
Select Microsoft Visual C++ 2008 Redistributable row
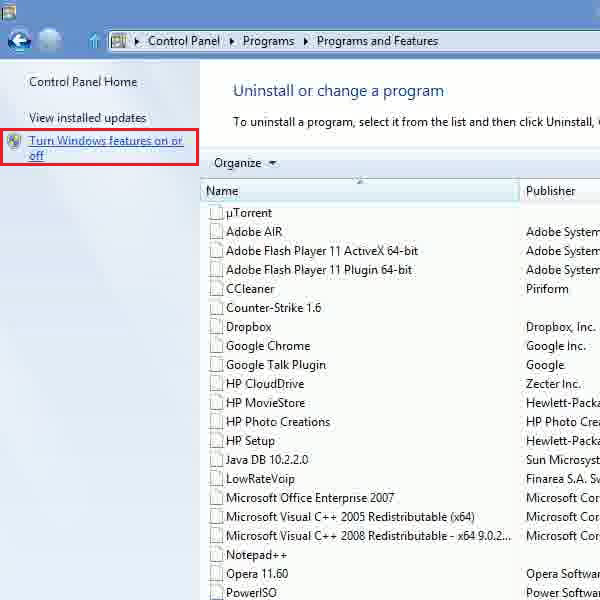click(x=368, y=536)
